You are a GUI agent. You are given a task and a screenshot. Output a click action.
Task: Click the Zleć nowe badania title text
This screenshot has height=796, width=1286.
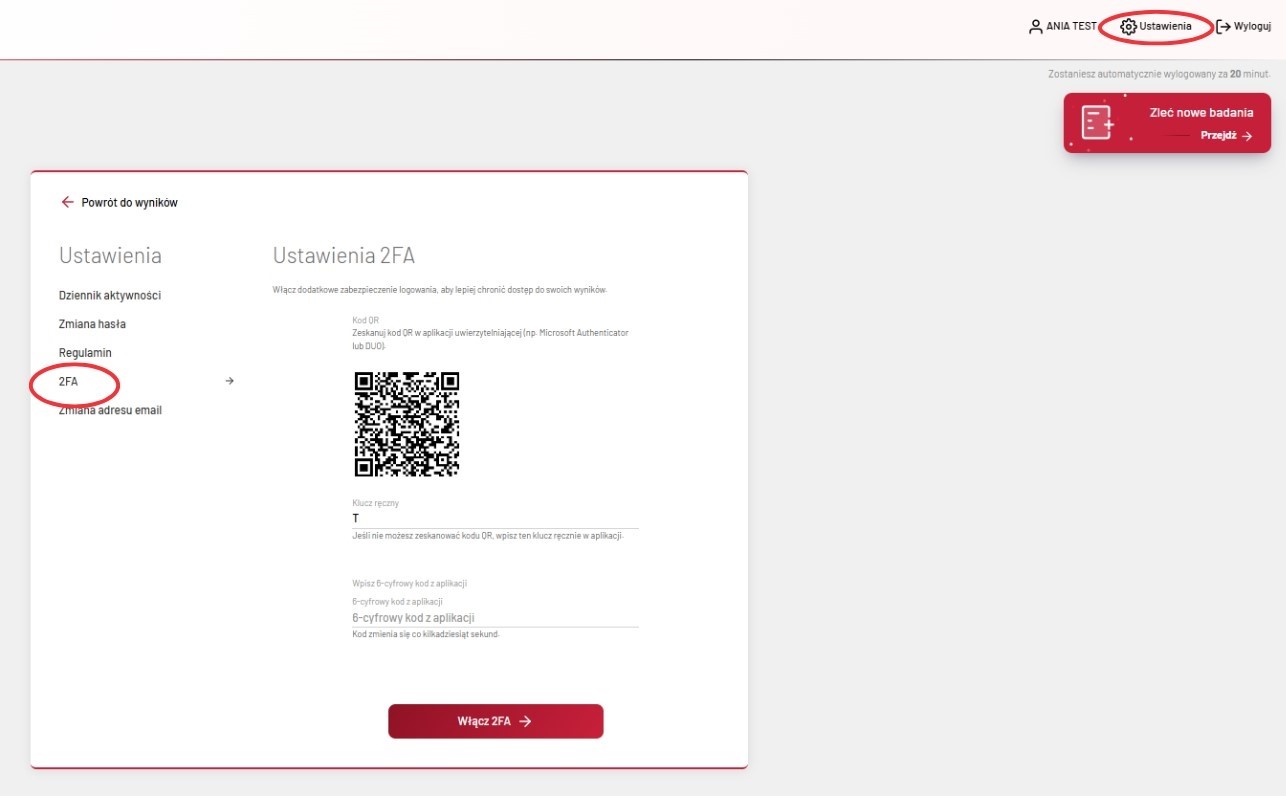coord(1202,112)
